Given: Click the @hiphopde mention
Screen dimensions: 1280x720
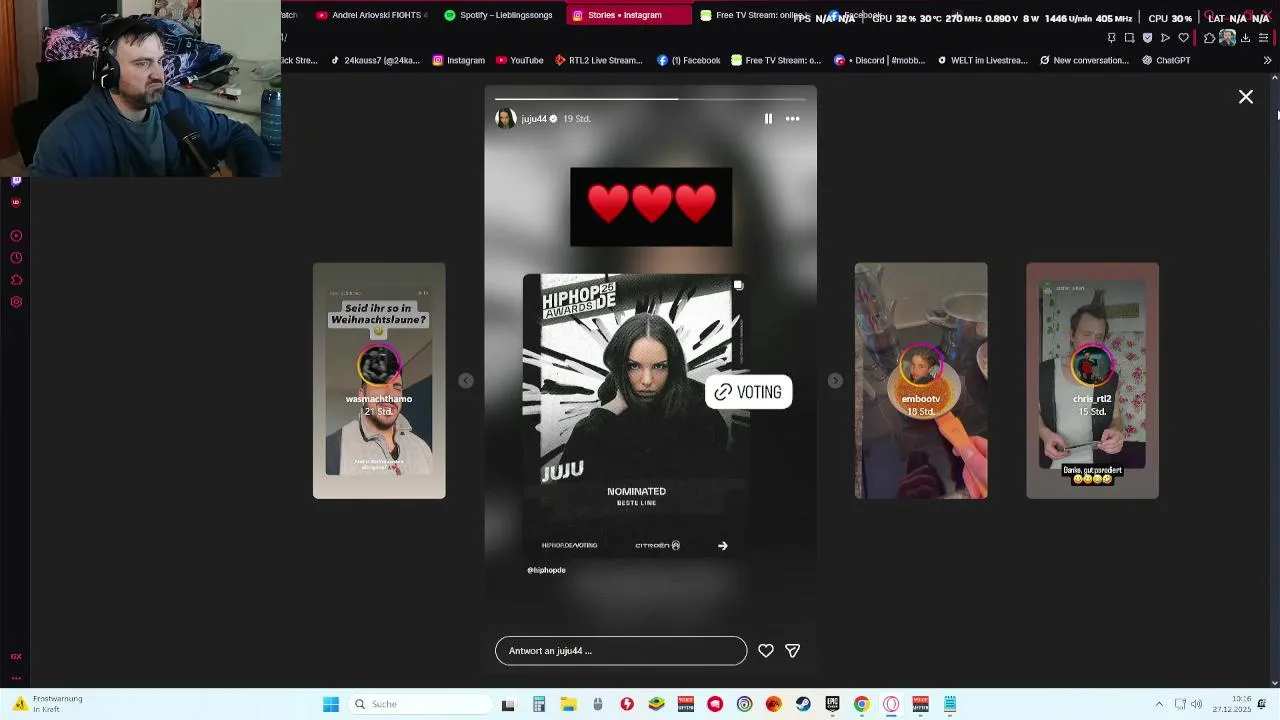Looking at the screenshot, I should coord(546,570).
